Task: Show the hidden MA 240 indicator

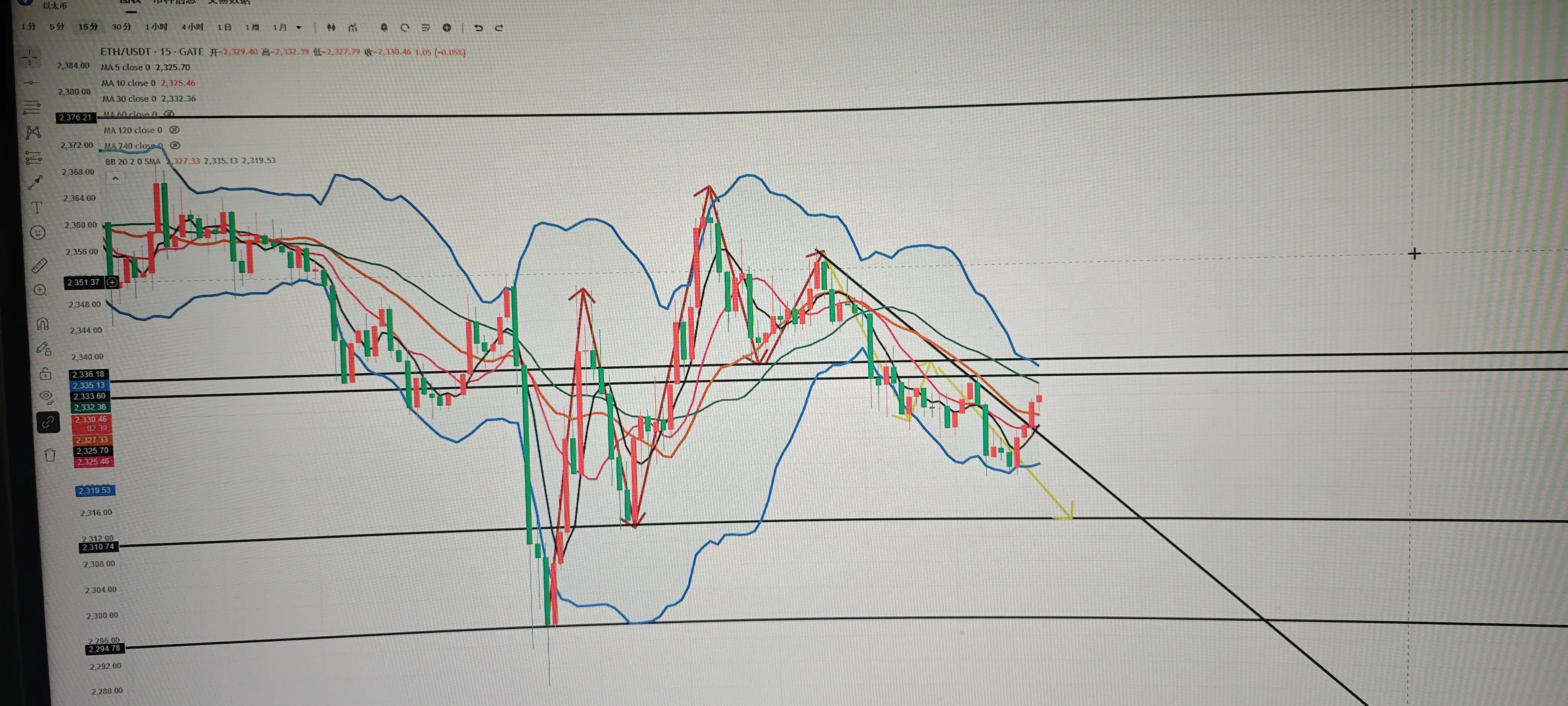Action: (175, 145)
